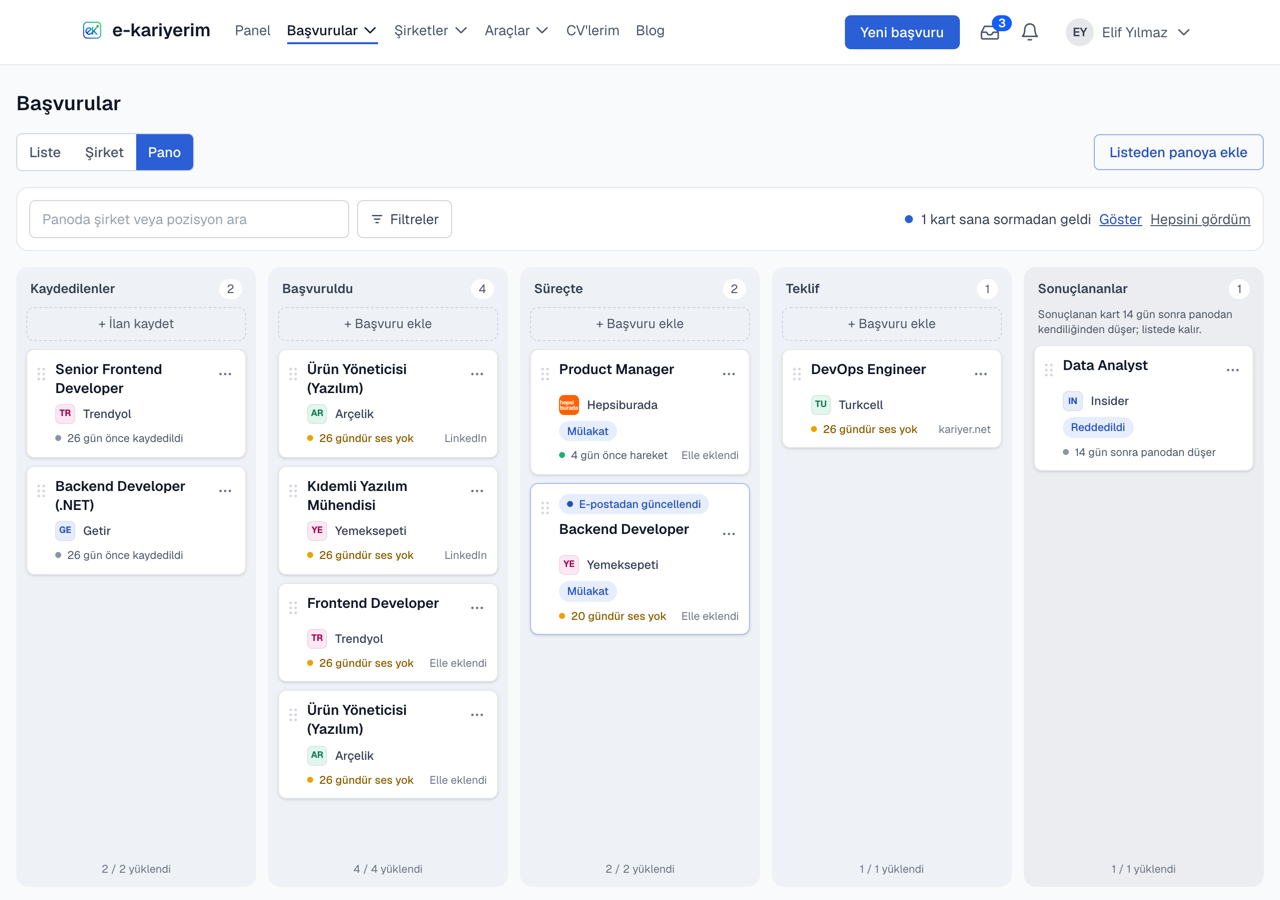Image resolution: width=1280 pixels, height=900 pixels.
Task: Grab drag handle of DevOps Engineer card
Action: coord(797,374)
